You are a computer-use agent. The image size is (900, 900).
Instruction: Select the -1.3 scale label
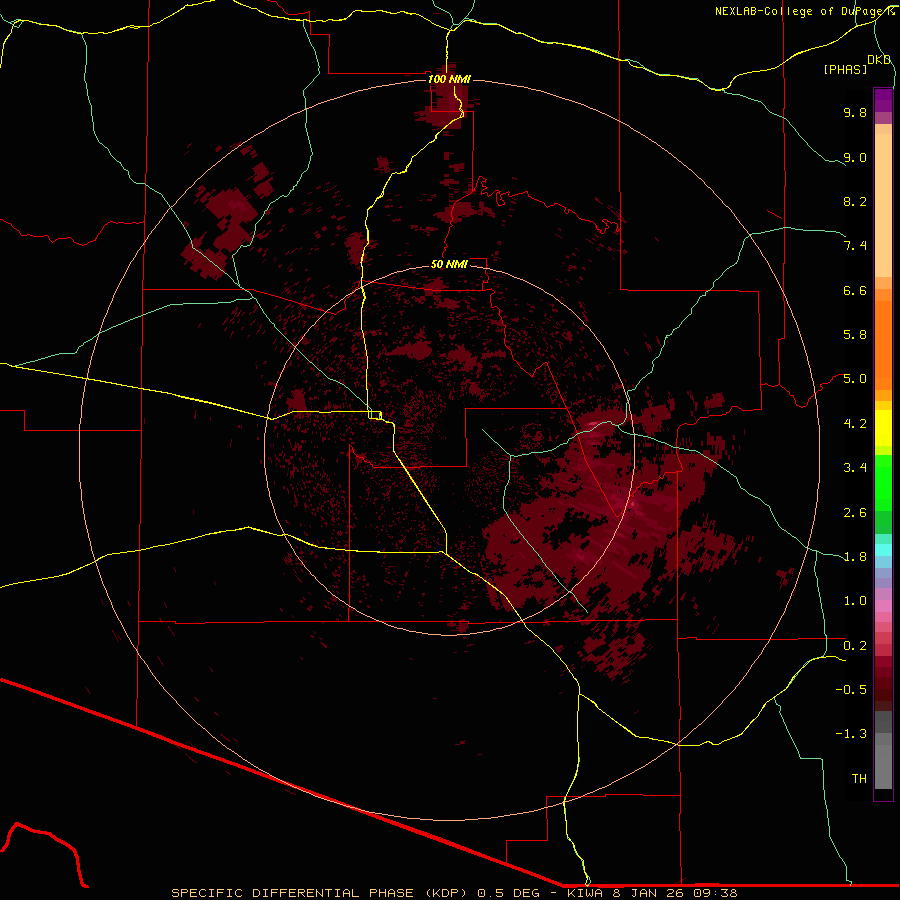[x=851, y=734]
